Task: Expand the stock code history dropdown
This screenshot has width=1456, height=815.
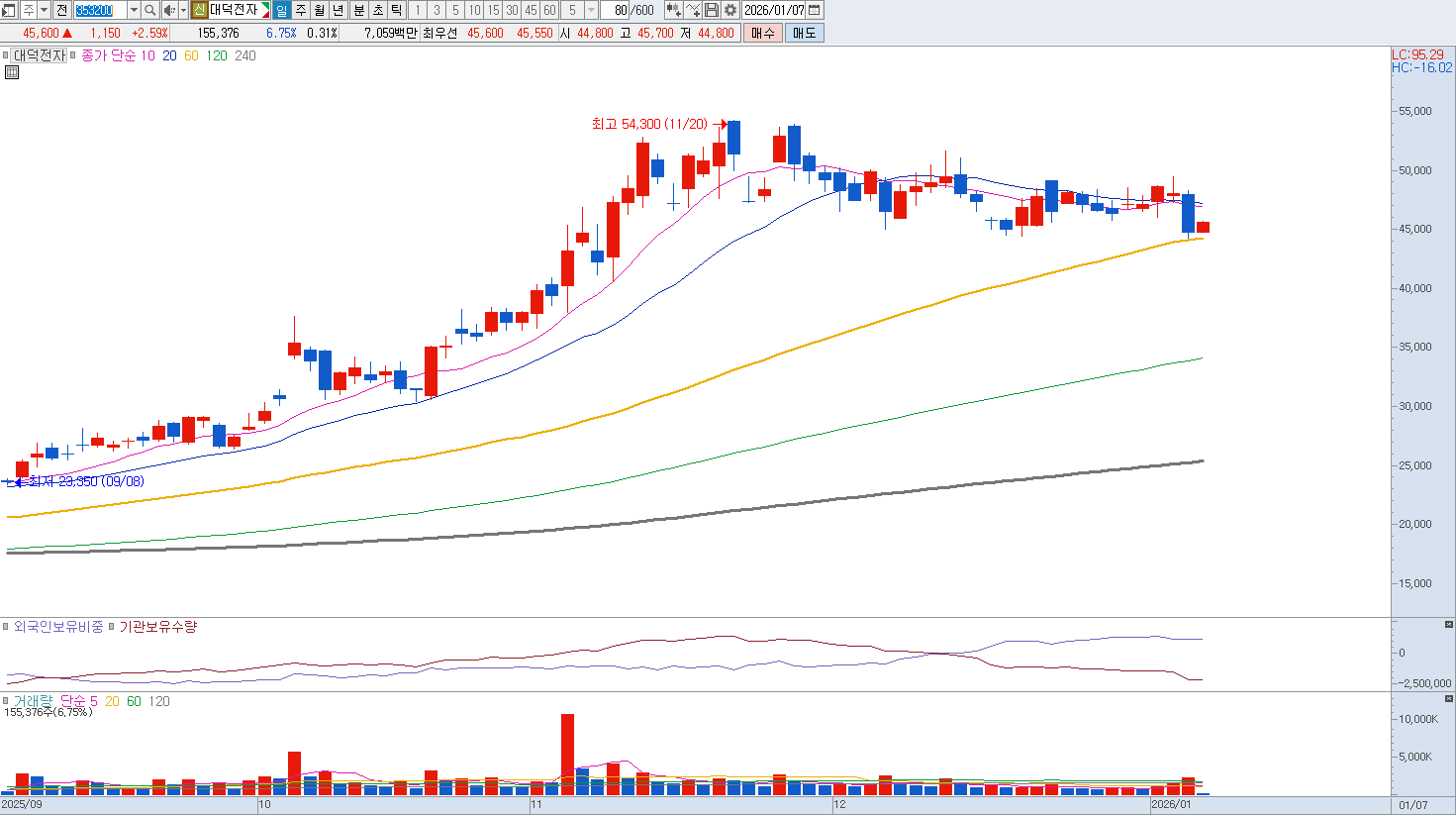Action: [134, 10]
